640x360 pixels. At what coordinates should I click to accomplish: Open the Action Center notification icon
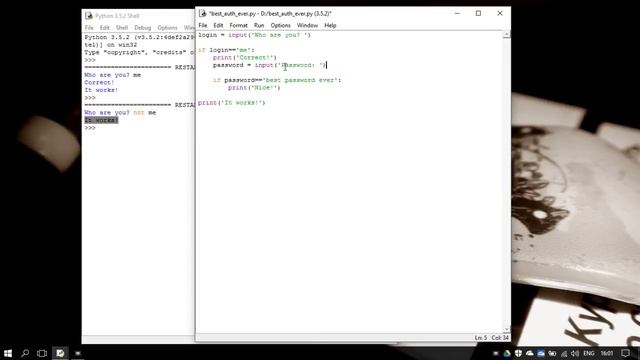click(x=626, y=353)
